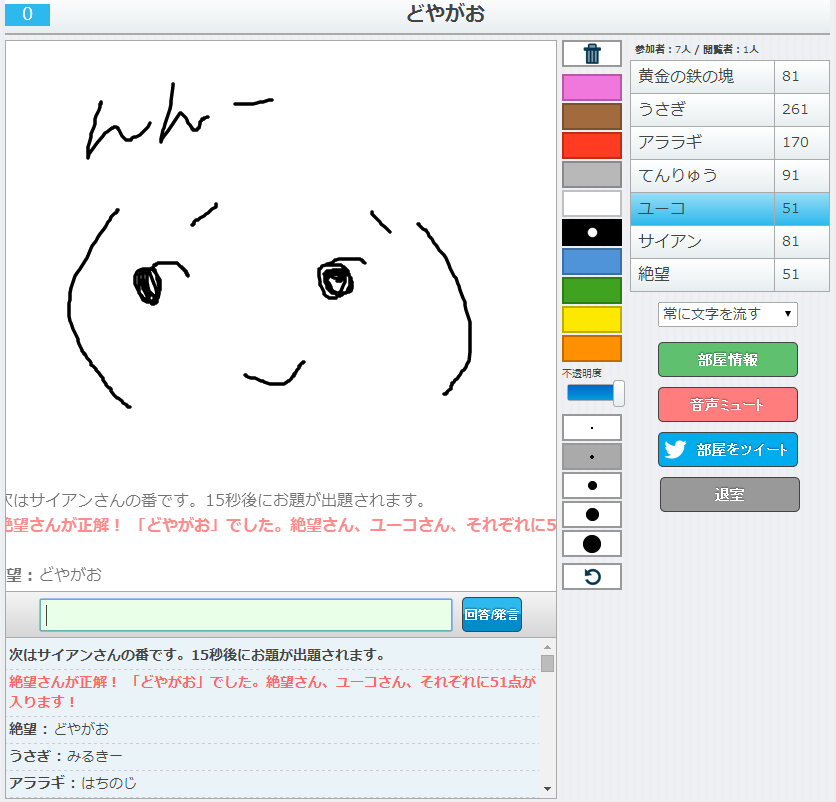This screenshot has height=802, width=836.
Task: Open the 常に文字を流す dropdown
Action: (728, 314)
